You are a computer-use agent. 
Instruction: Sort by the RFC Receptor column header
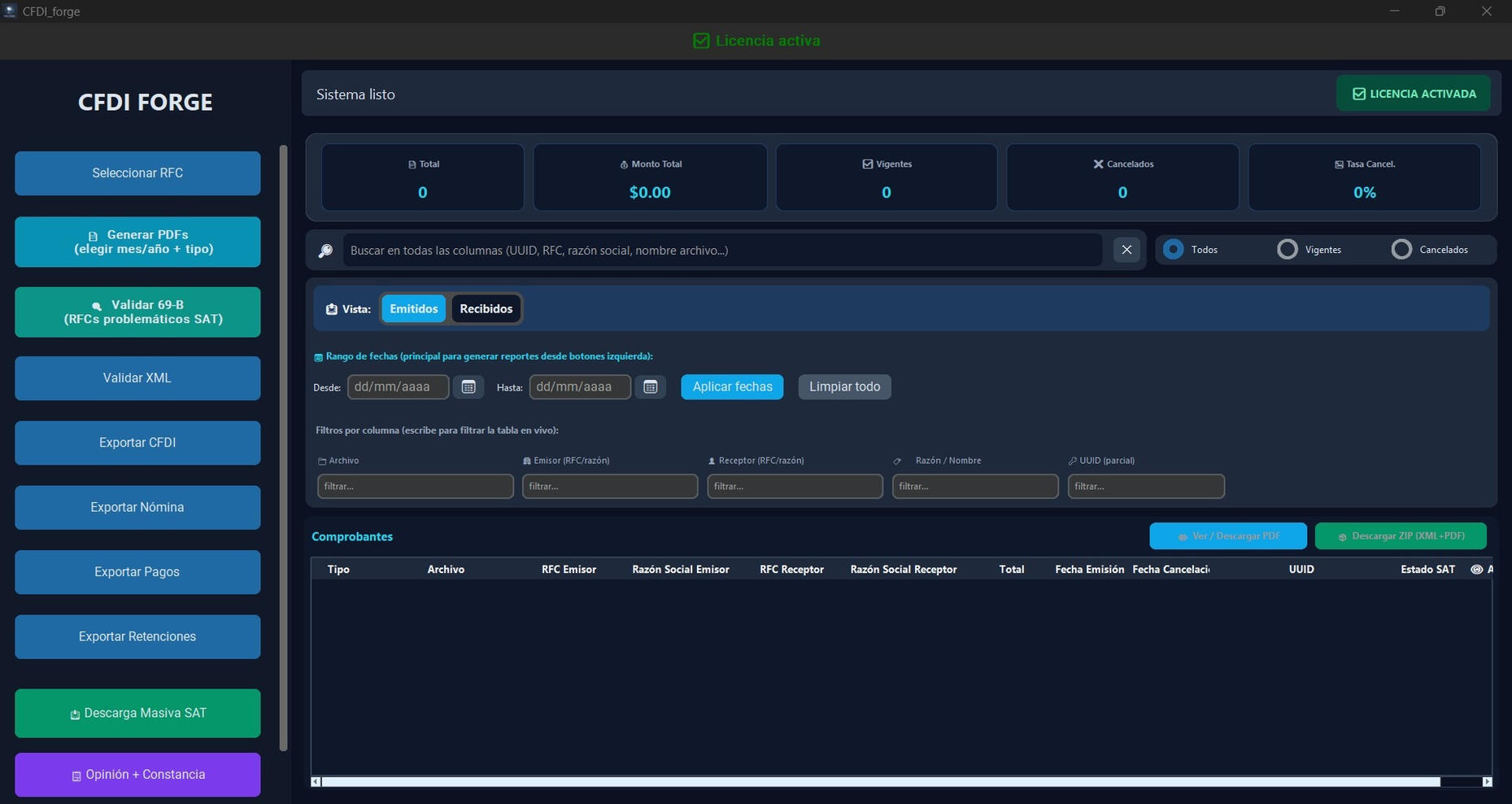(x=791, y=570)
